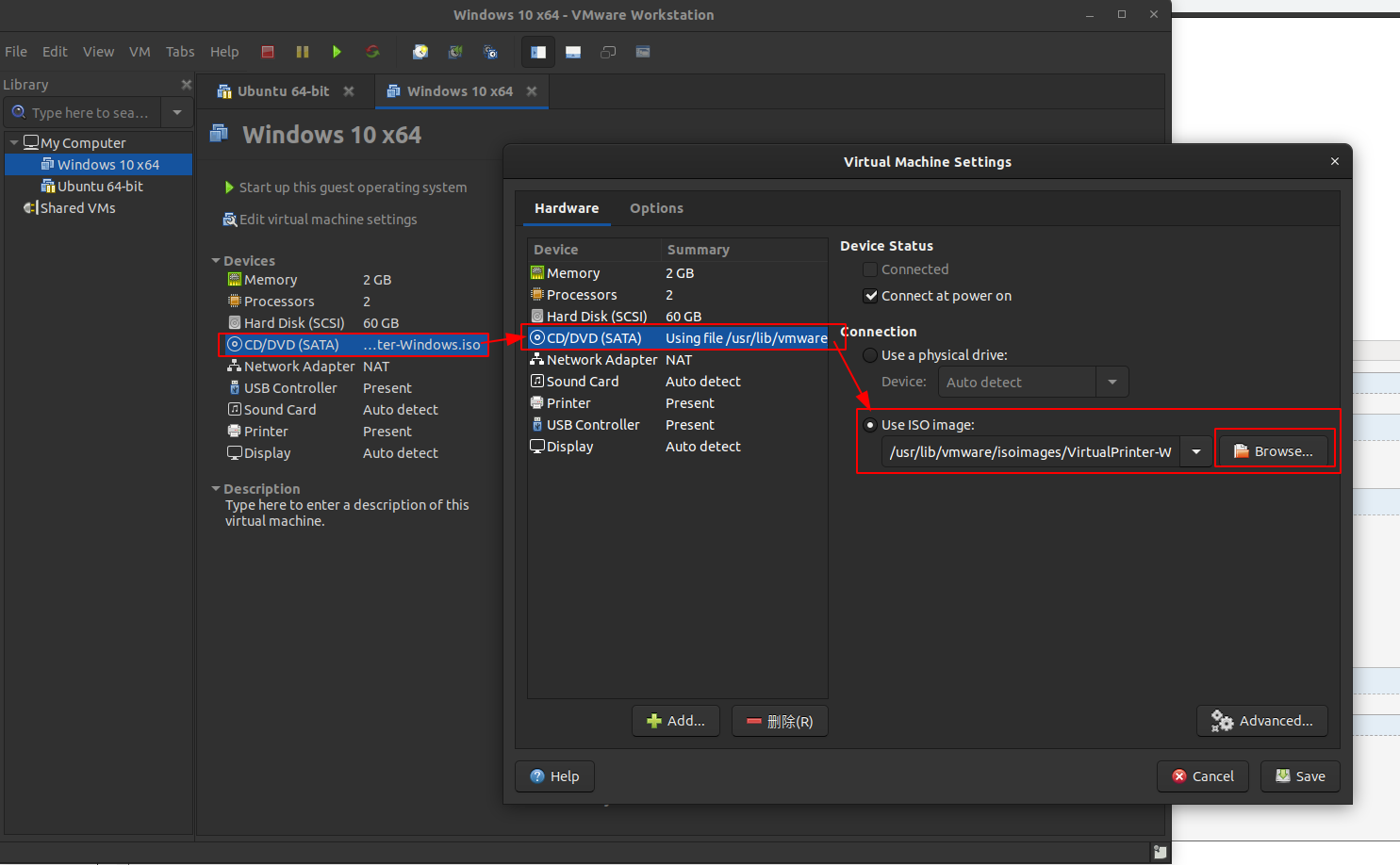The width and height of the screenshot is (1400, 865).
Task: Switch to the Hardware tab in settings
Action: [567, 208]
